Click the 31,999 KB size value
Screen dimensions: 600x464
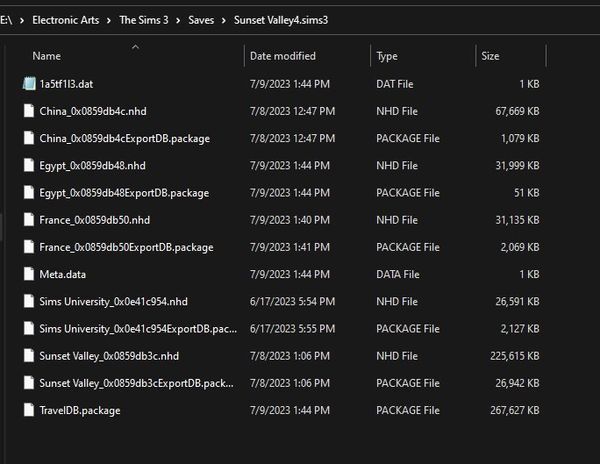pyautogui.click(x=517, y=165)
